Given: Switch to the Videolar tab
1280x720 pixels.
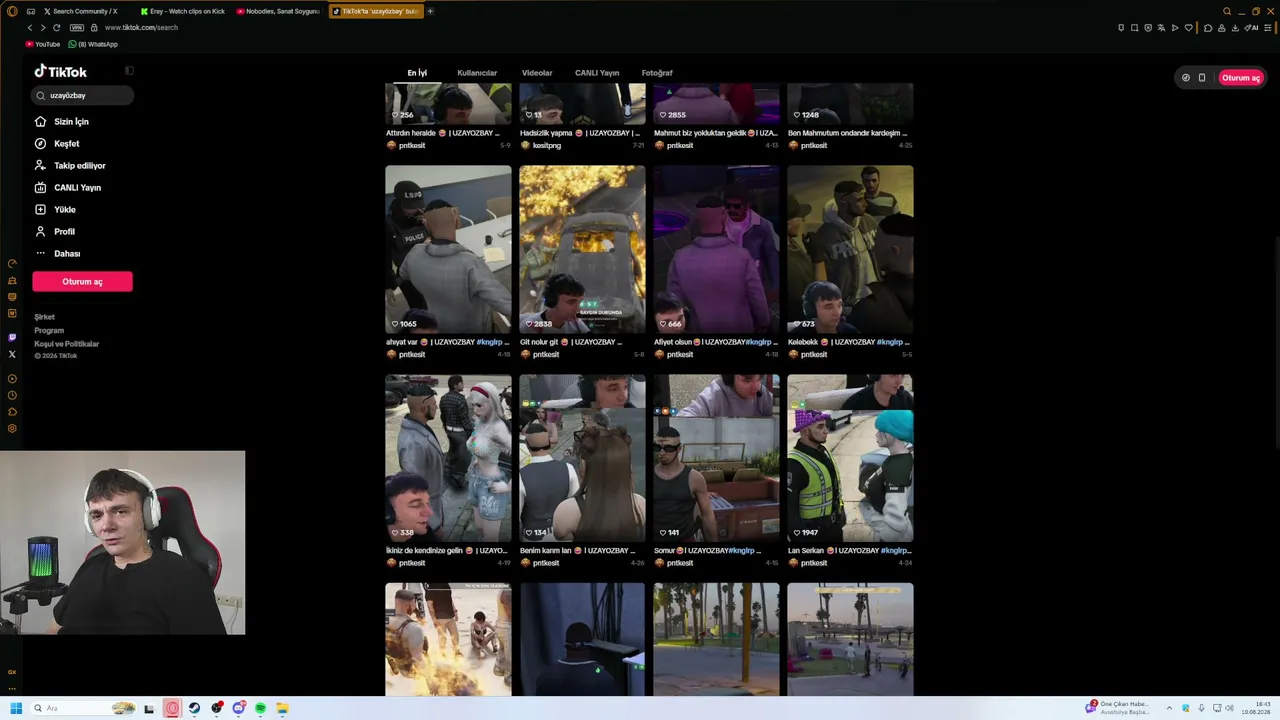Looking at the screenshot, I should click(x=537, y=73).
